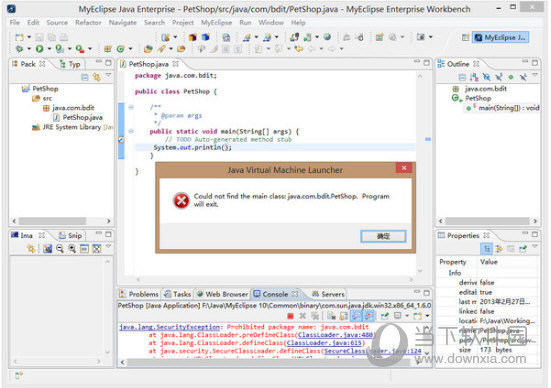Image resolution: width=551 pixels, height=388 pixels.
Task: Click the New file toolbar icon
Action: point(19,37)
